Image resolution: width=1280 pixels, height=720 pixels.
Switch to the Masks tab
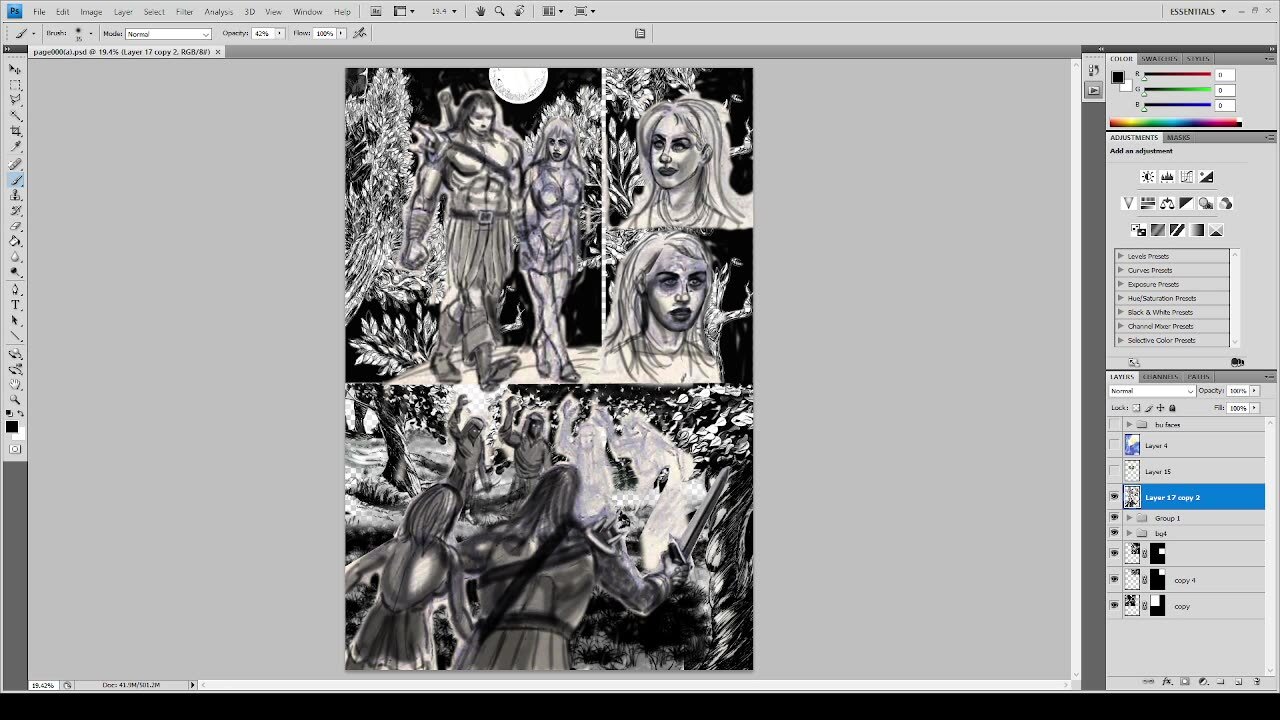point(1178,137)
